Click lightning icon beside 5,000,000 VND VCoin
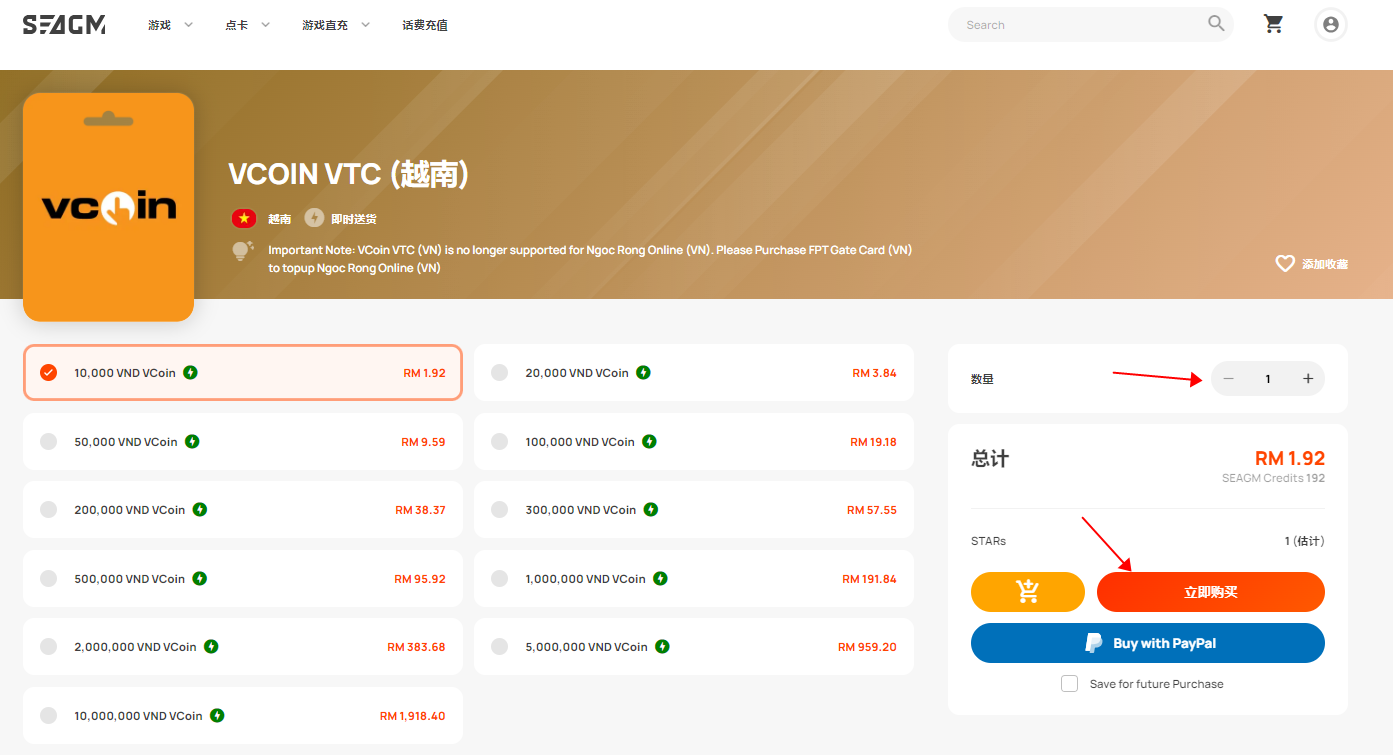Image resolution: width=1393 pixels, height=755 pixels. [662, 647]
